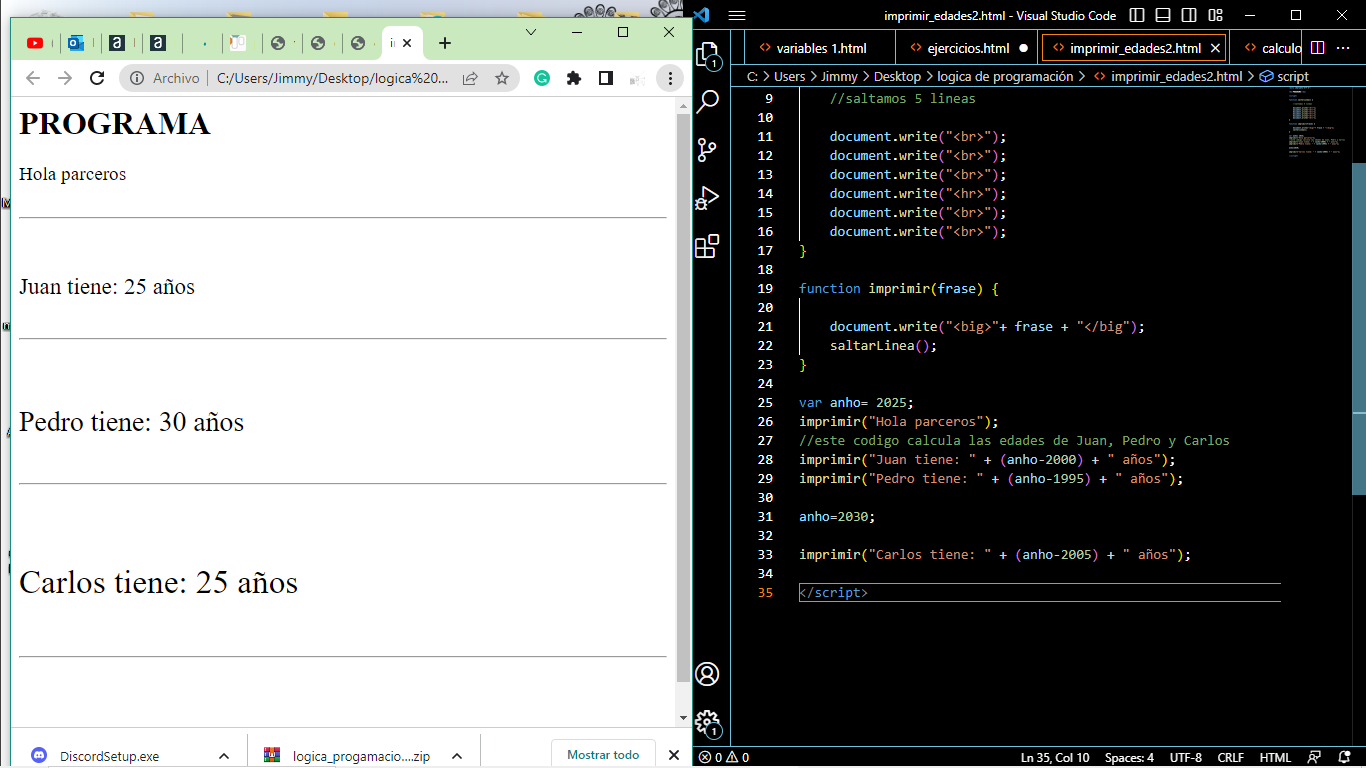Bookmark this page with the star icon
The height and width of the screenshot is (768, 1366).
point(502,78)
